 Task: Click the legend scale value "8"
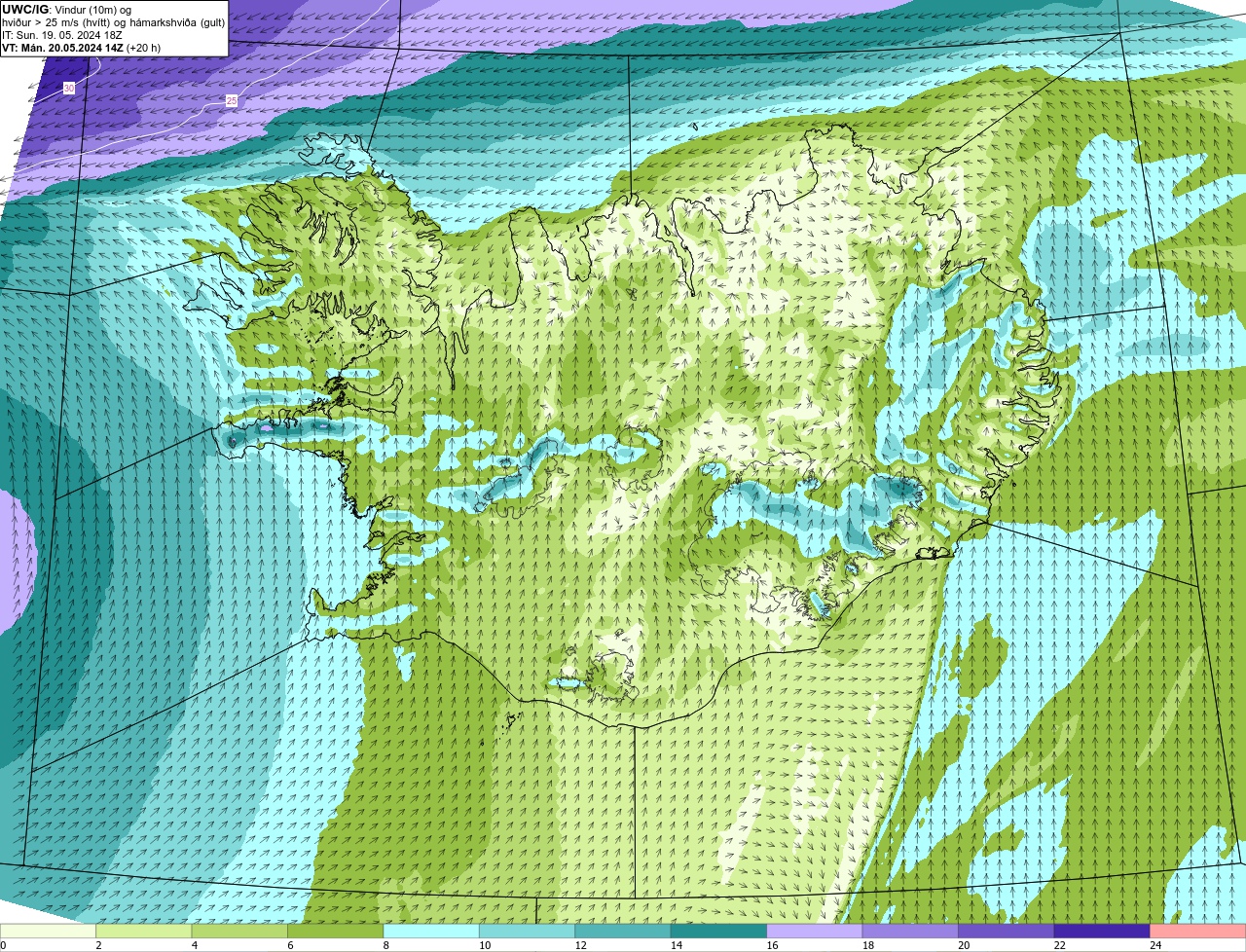tap(384, 945)
